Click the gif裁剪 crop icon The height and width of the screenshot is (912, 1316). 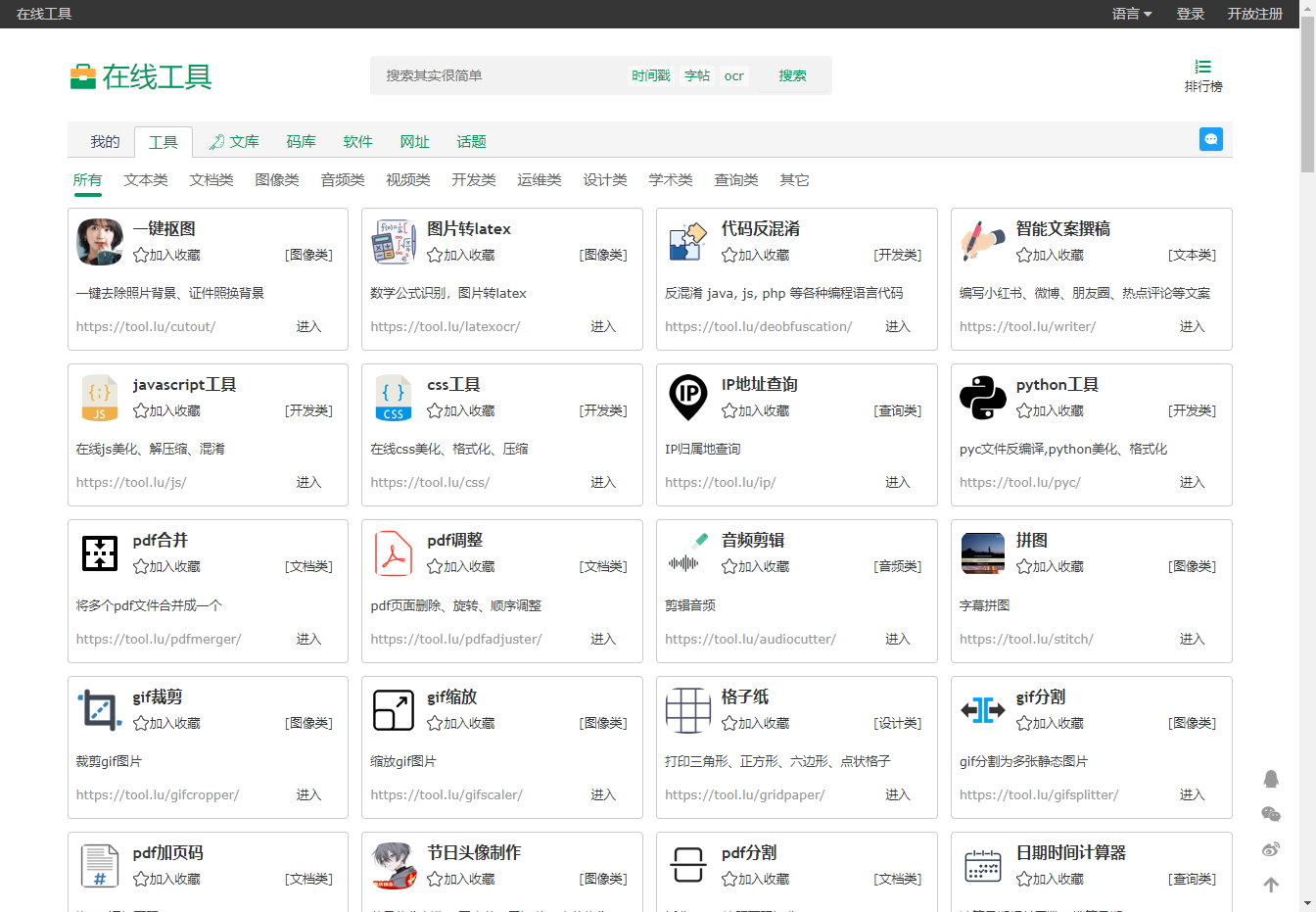100,710
